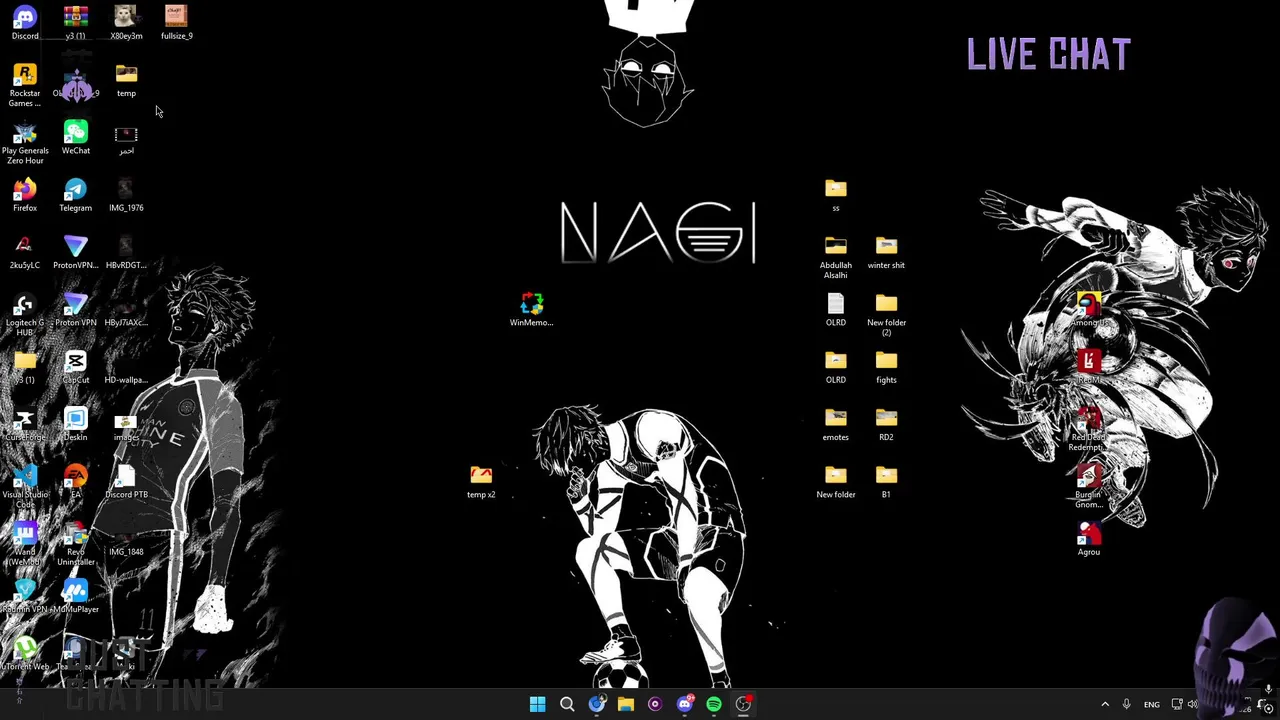Launch Visual Studio Code shortcut

click(25, 485)
